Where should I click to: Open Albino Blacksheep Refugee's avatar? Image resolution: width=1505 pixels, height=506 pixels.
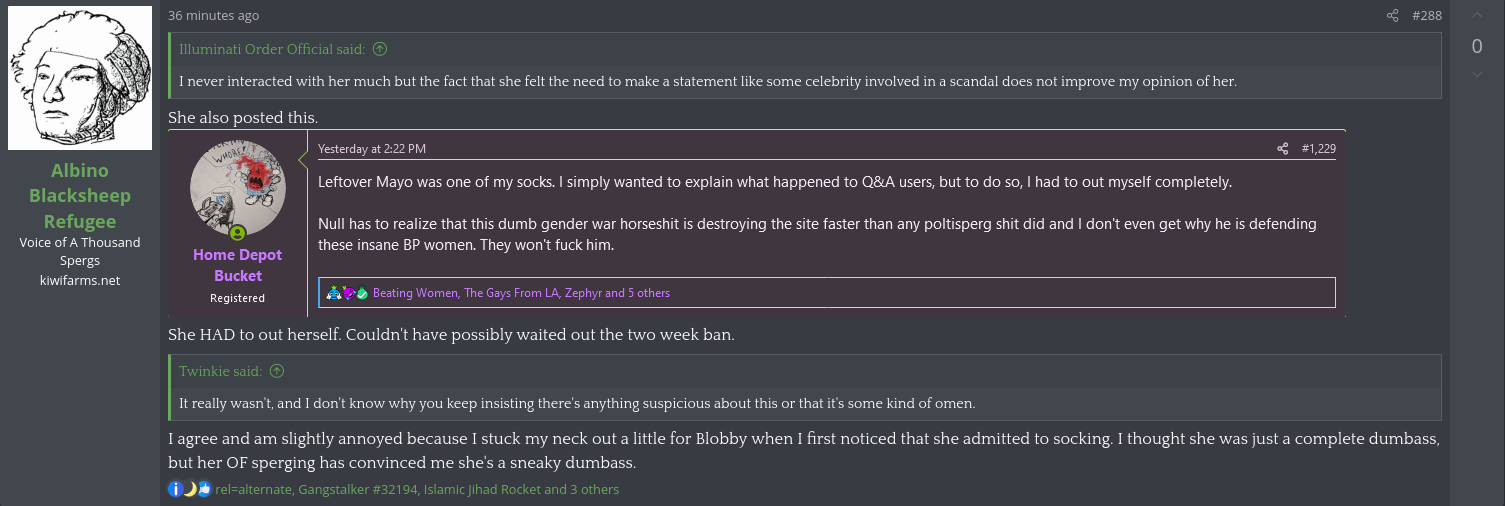coord(80,78)
